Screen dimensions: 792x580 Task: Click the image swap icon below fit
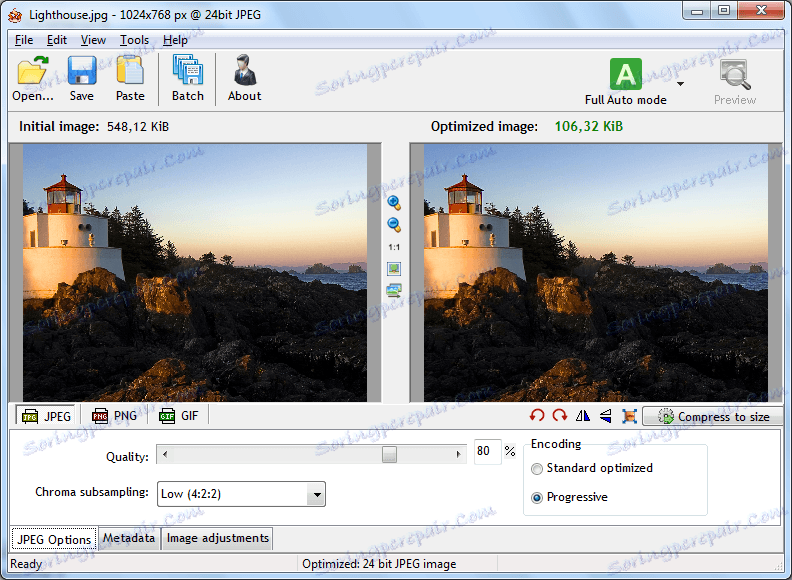[x=394, y=290]
